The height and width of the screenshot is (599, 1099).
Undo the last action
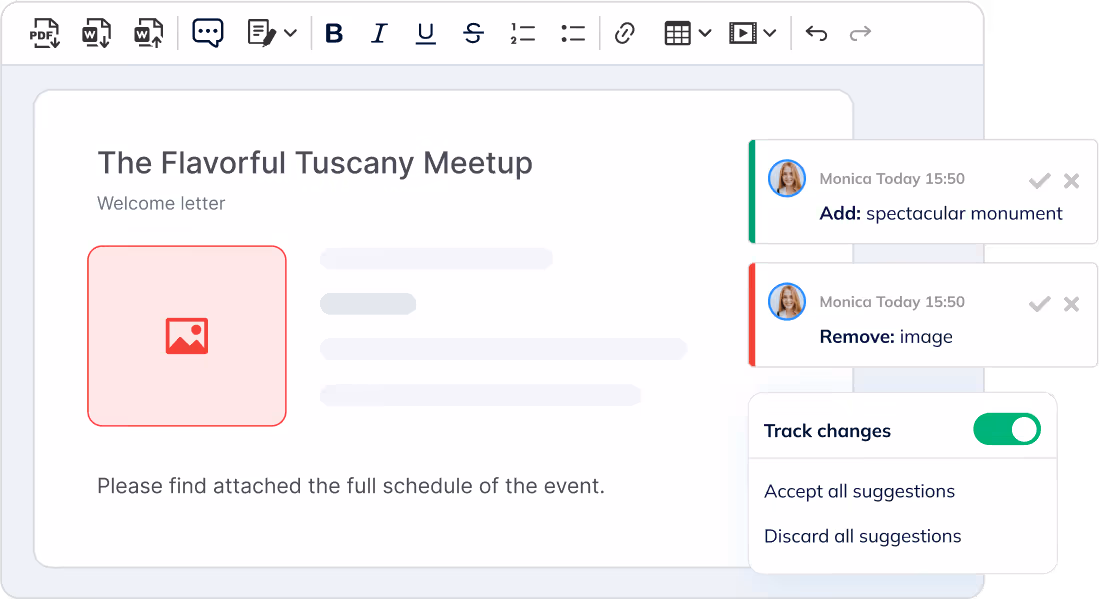[x=816, y=34]
